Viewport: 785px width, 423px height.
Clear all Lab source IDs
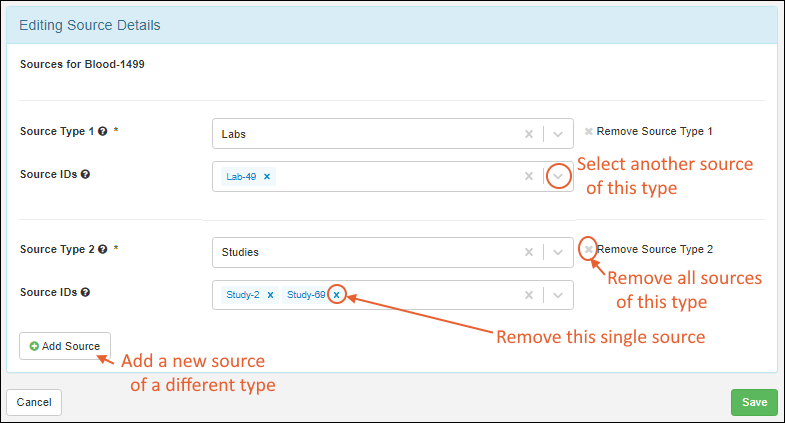[x=529, y=177]
